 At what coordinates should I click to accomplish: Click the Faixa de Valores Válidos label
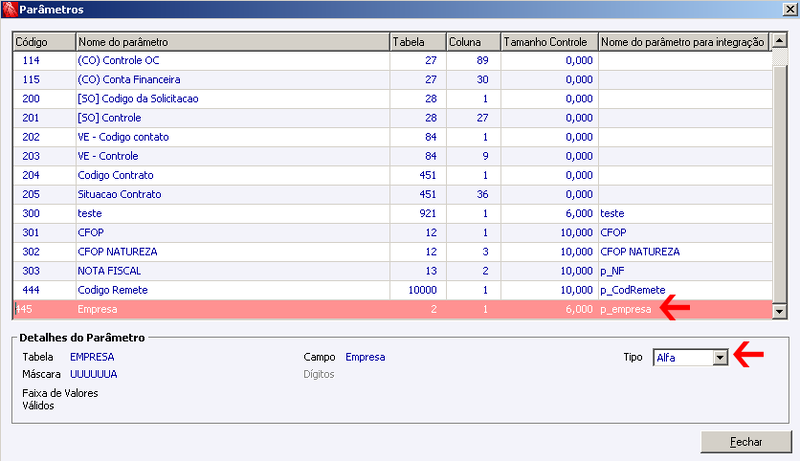(x=60, y=399)
